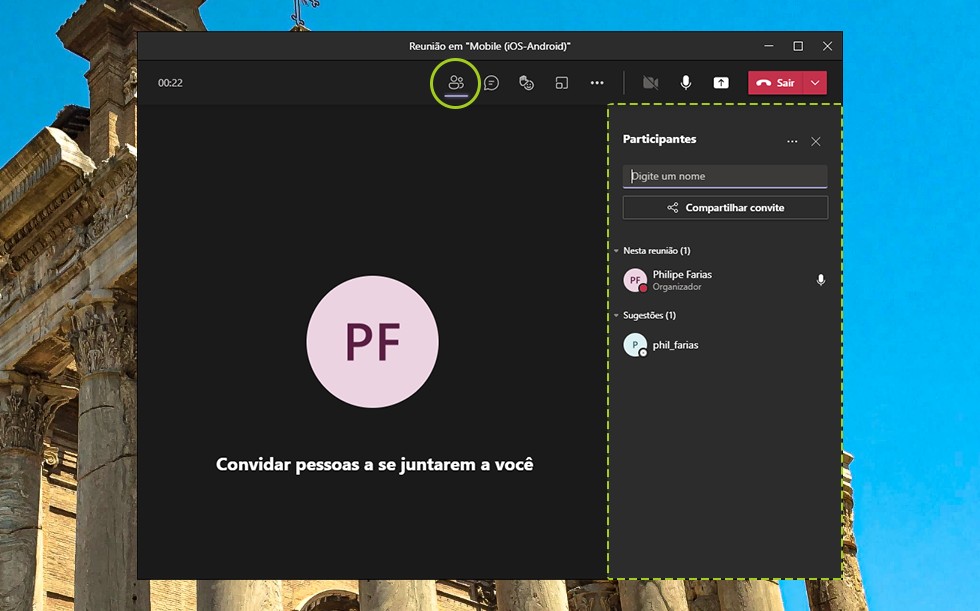Screen dimensions: 980x611
Task: Click the share content icon
Action: coord(721,83)
